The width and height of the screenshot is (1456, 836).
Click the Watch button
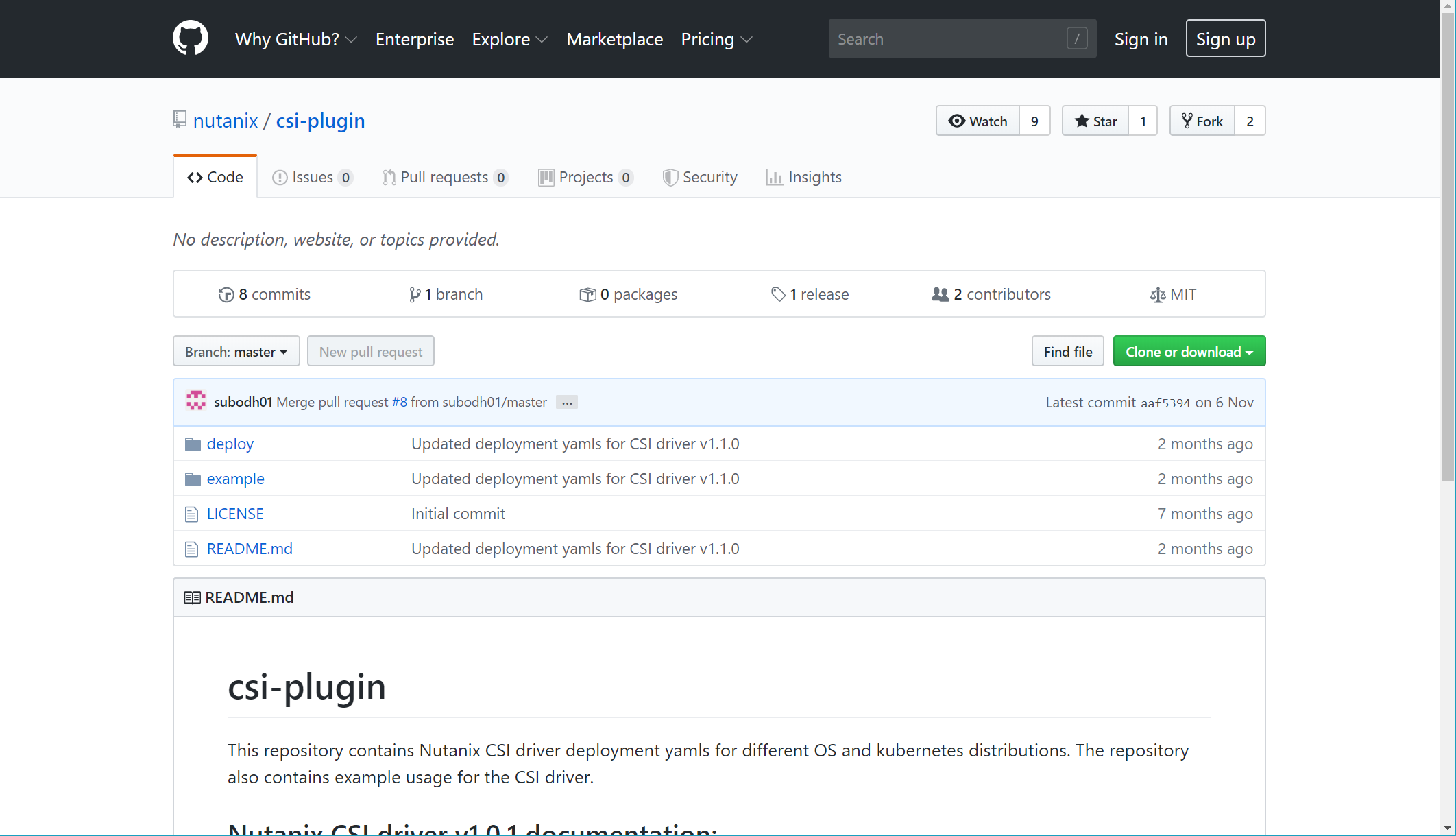[978, 121]
